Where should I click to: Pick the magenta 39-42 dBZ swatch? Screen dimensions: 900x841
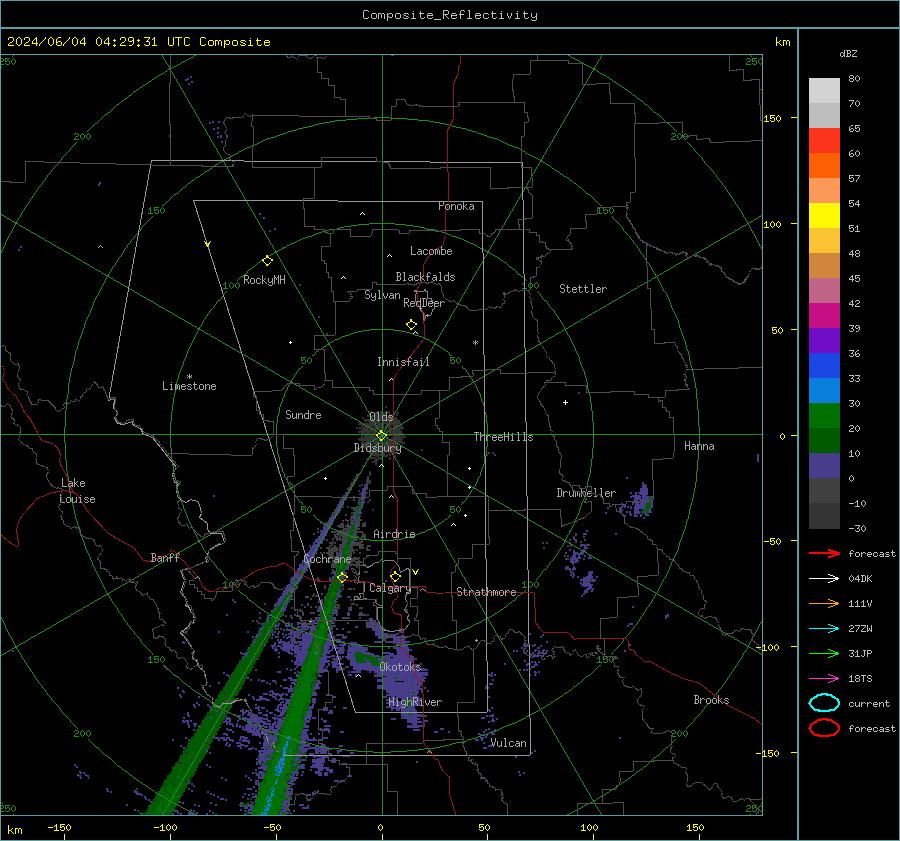coord(824,316)
